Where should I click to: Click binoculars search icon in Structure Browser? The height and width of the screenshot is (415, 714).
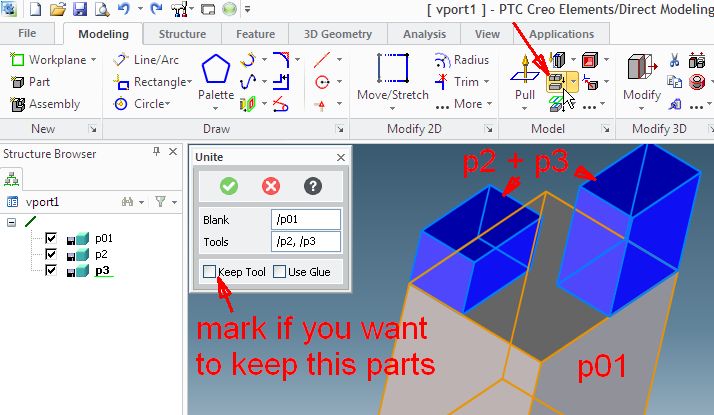pyautogui.click(x=128, y=201)
